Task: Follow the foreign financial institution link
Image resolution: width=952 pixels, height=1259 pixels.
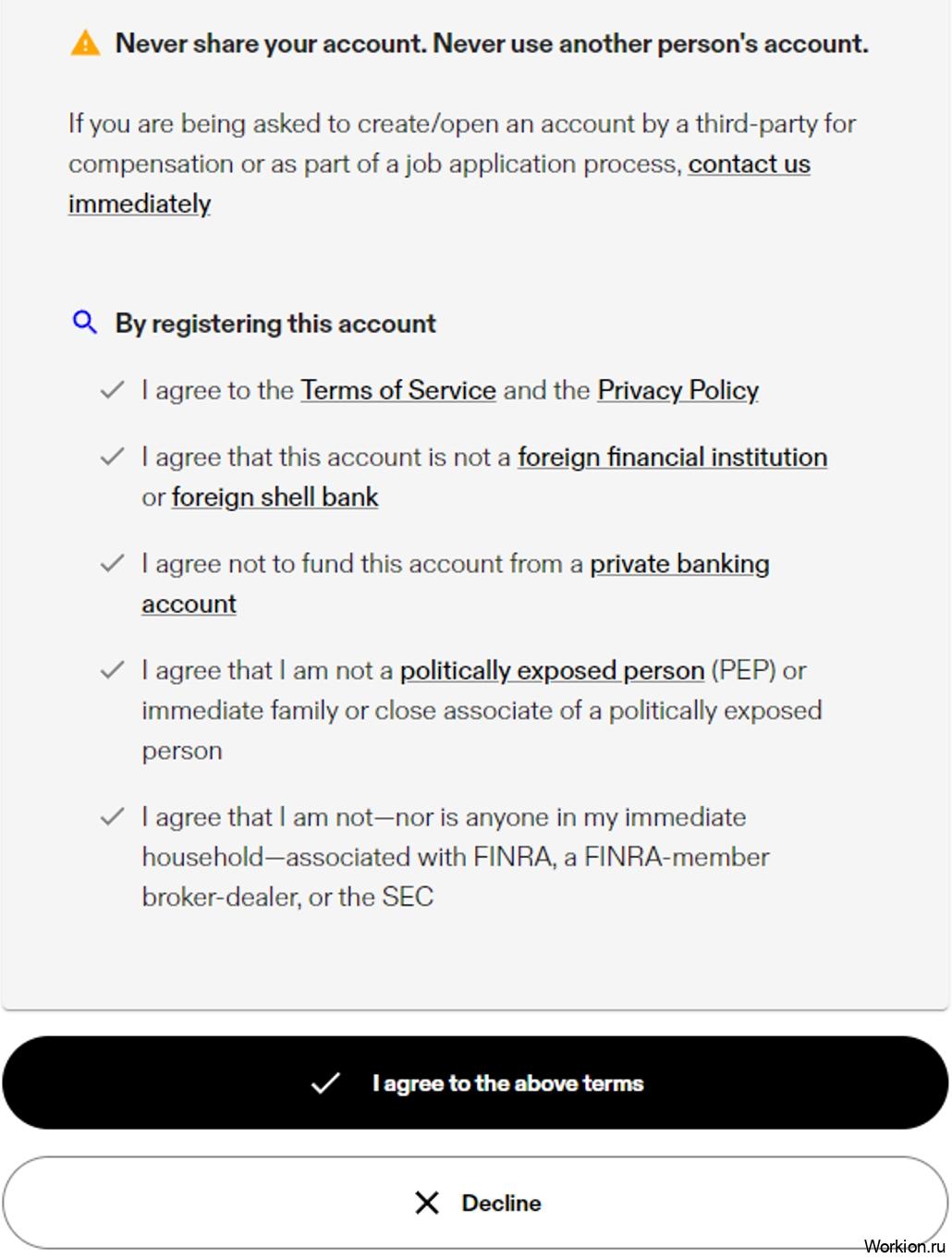Action: [x=672, y=457]
